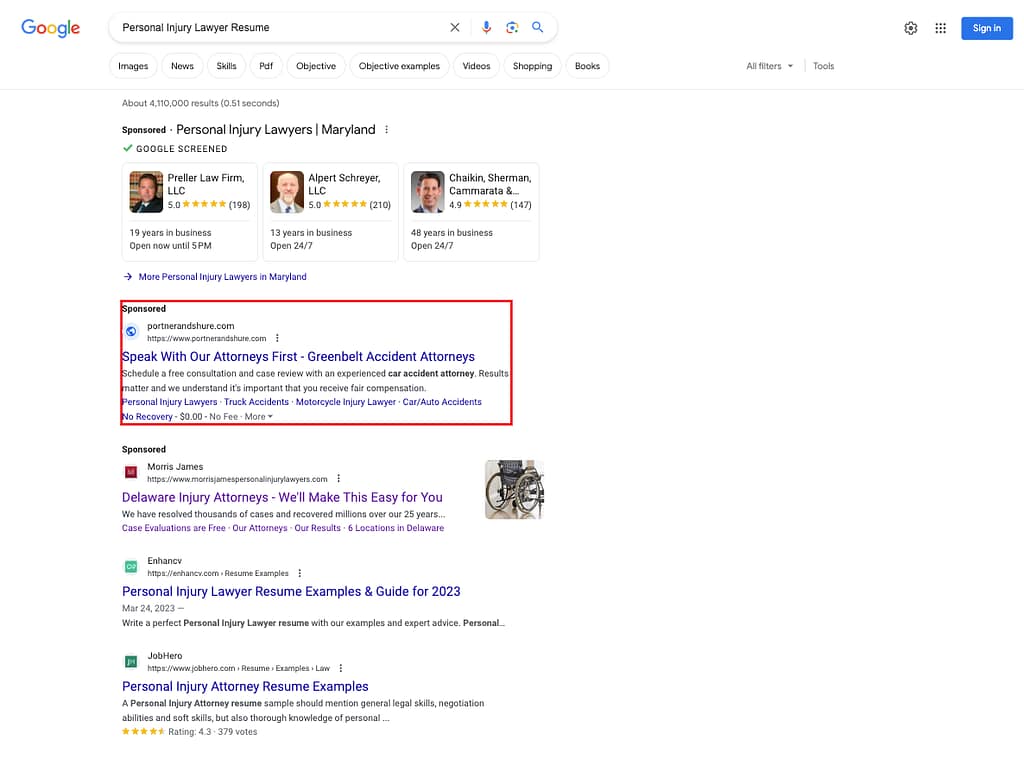Screen dimensions: 1024x760
Task: Open the Personal Injury Lawyers sitelink
Action: coord(169,402)
